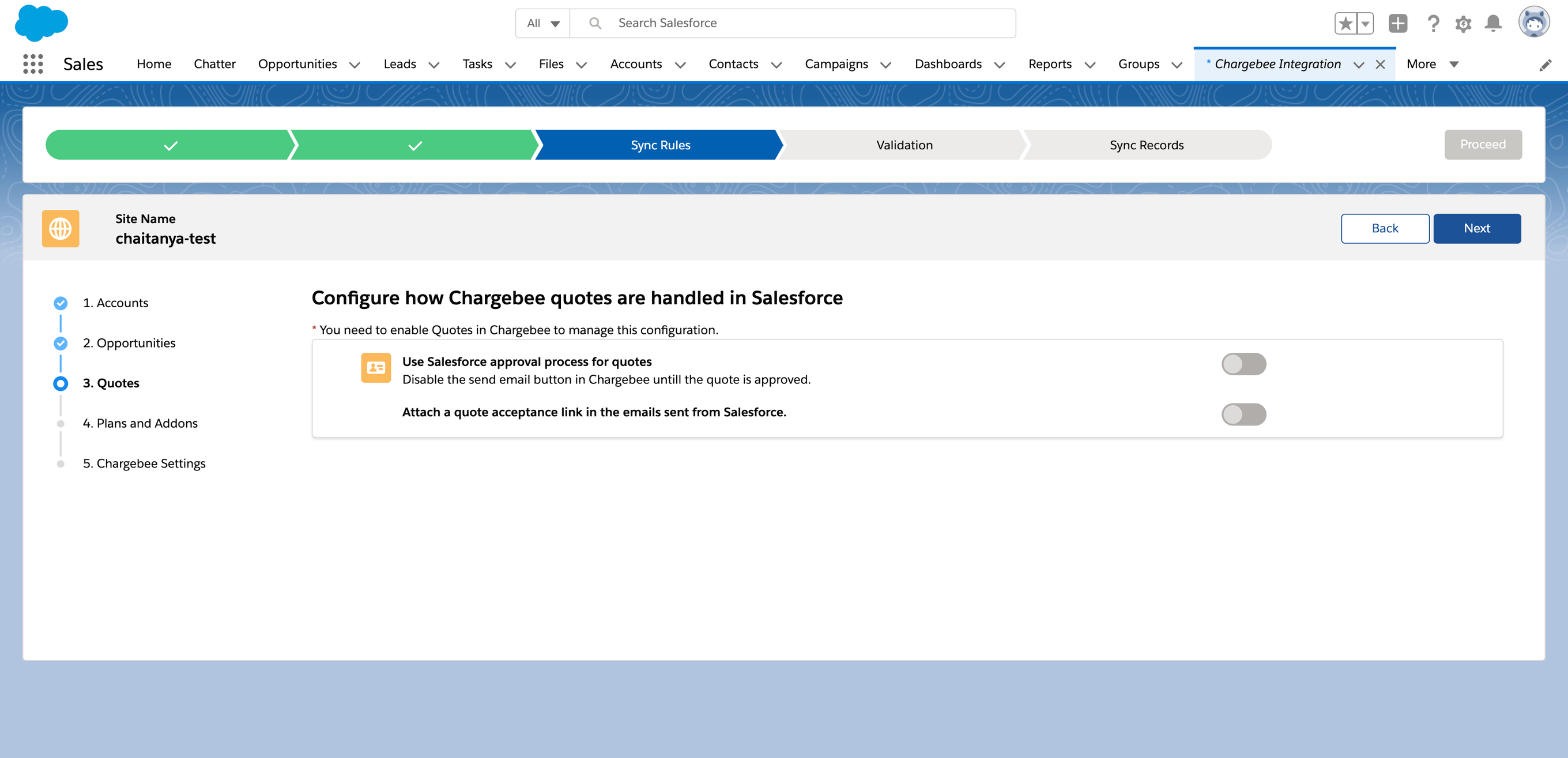The height and width of the screenshot is (758, 1568).
Task: Open Setup gear icon
Action: click(1463, 24)
